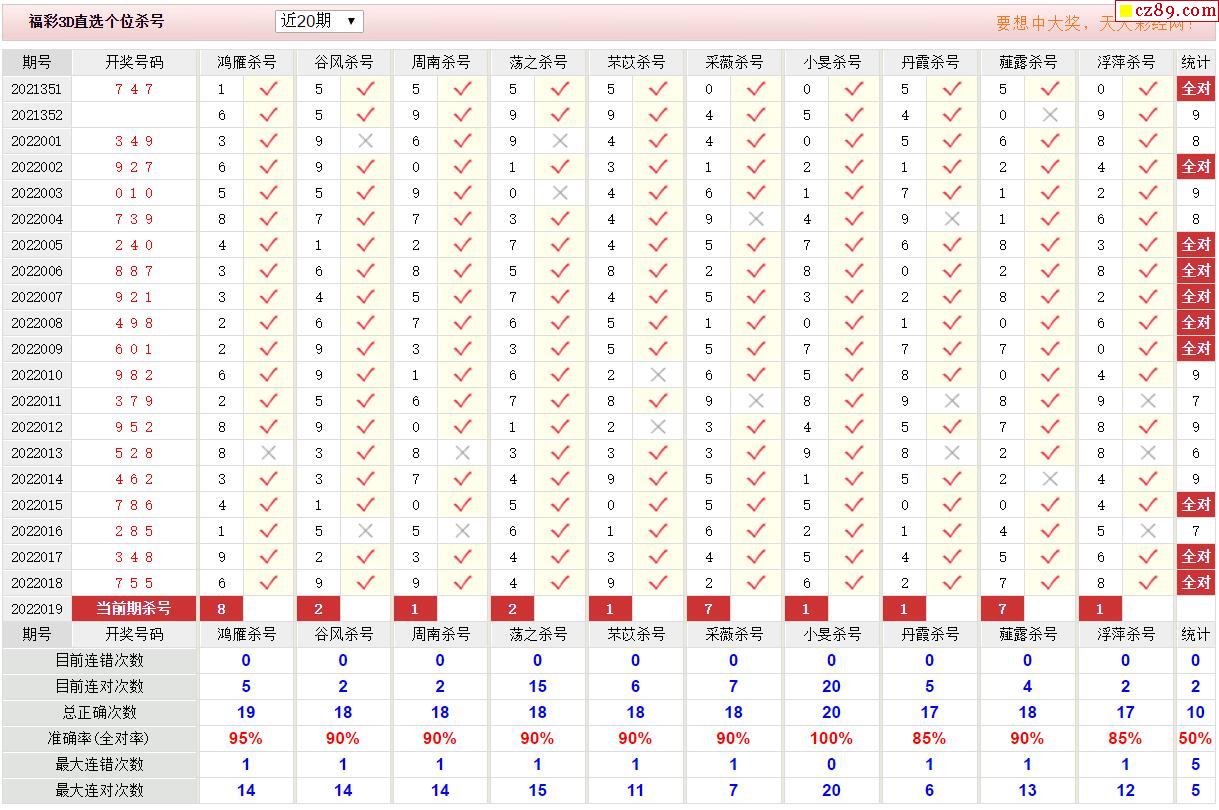1219x810 pixels.
Task: Click the 福彩3D直选个位杀号 page title
Action: pos(96,21)
